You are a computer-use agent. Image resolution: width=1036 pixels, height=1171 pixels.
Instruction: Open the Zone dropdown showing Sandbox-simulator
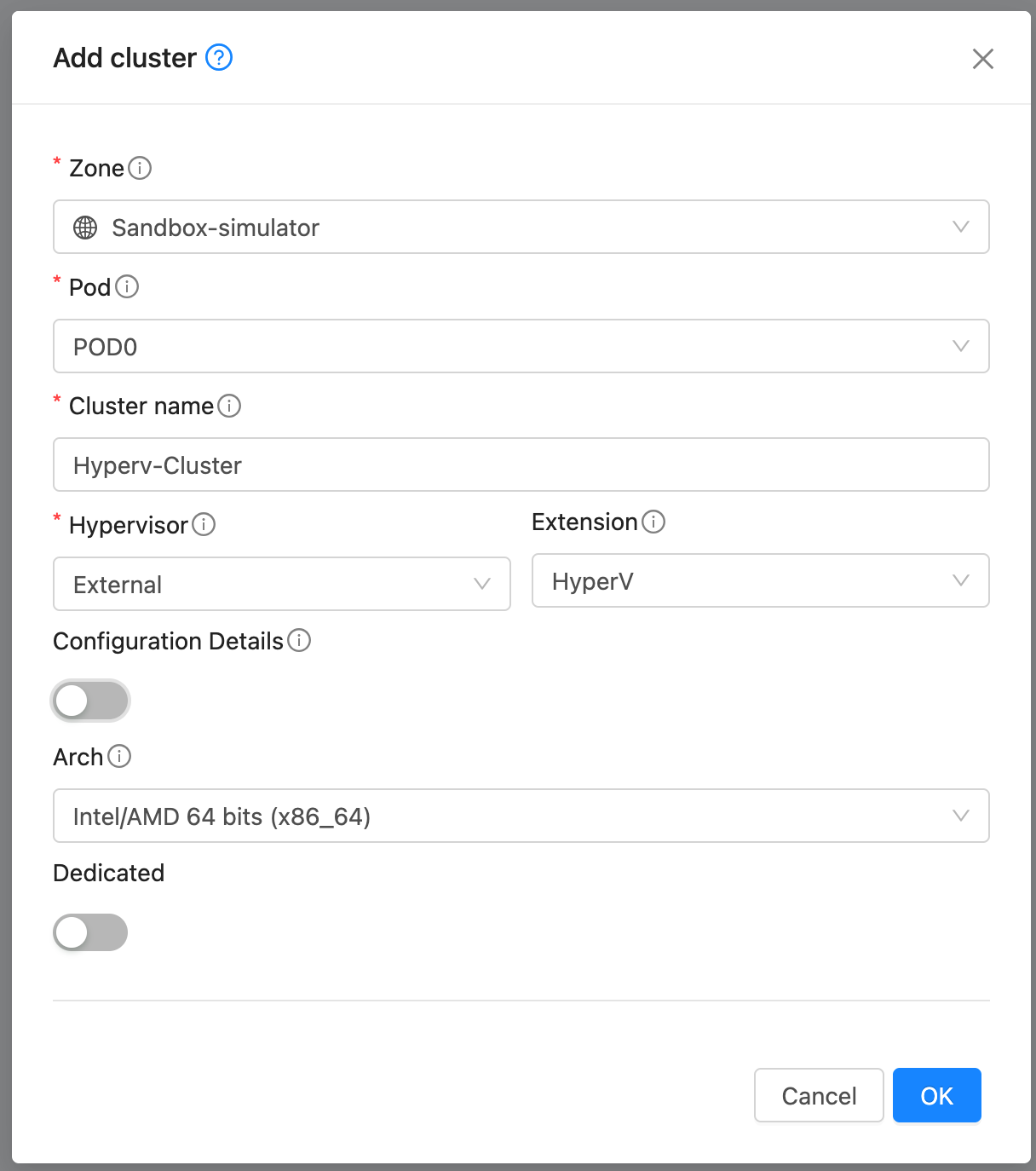521,227
